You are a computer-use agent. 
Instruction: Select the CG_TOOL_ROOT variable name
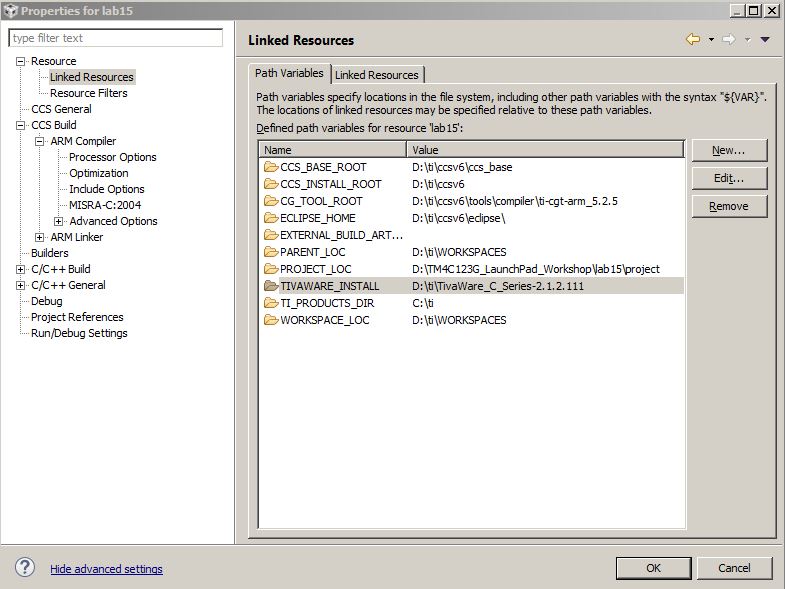321,201
